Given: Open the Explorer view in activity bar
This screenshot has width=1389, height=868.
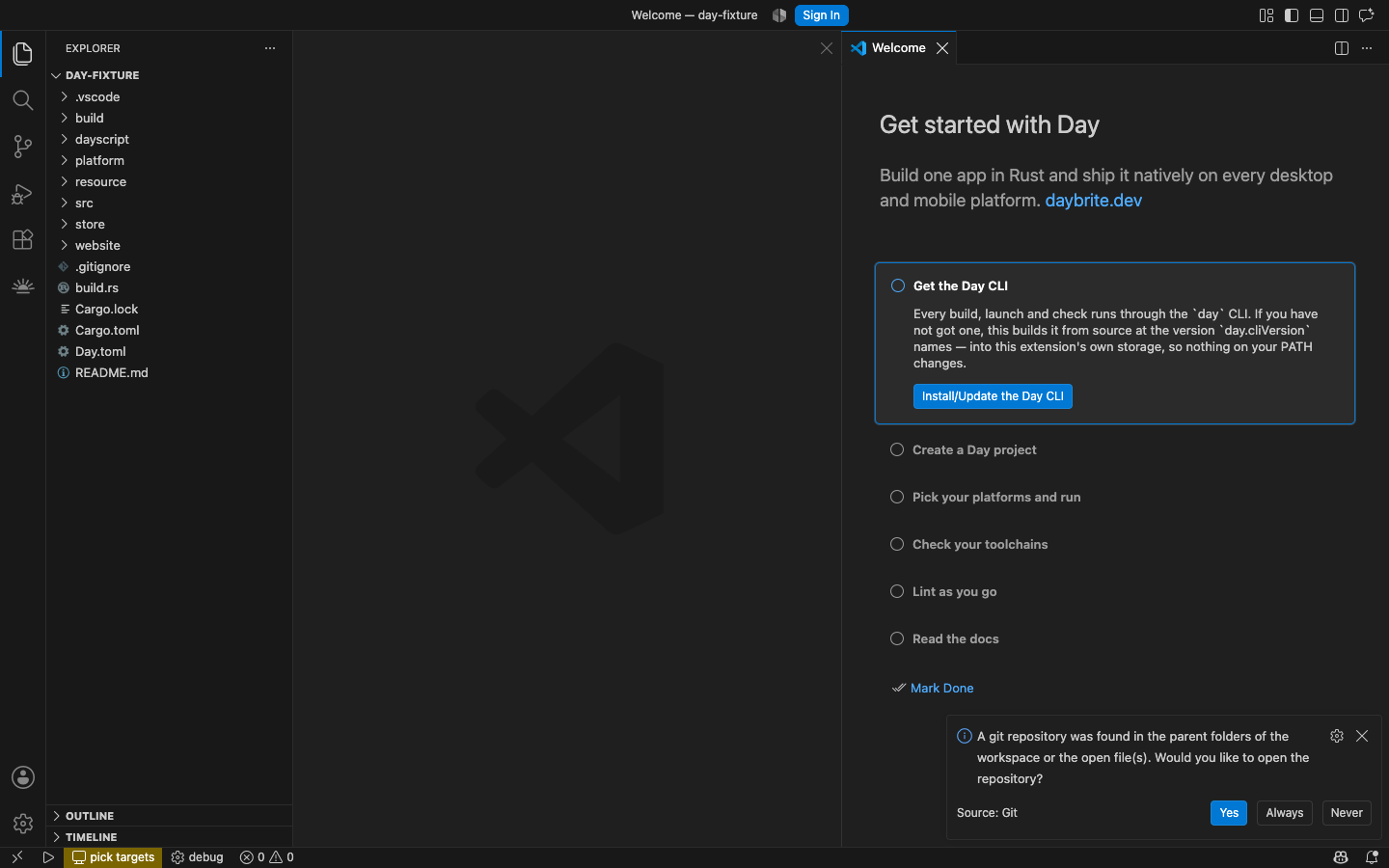Looking at the screenshot, I should (23, 54).
